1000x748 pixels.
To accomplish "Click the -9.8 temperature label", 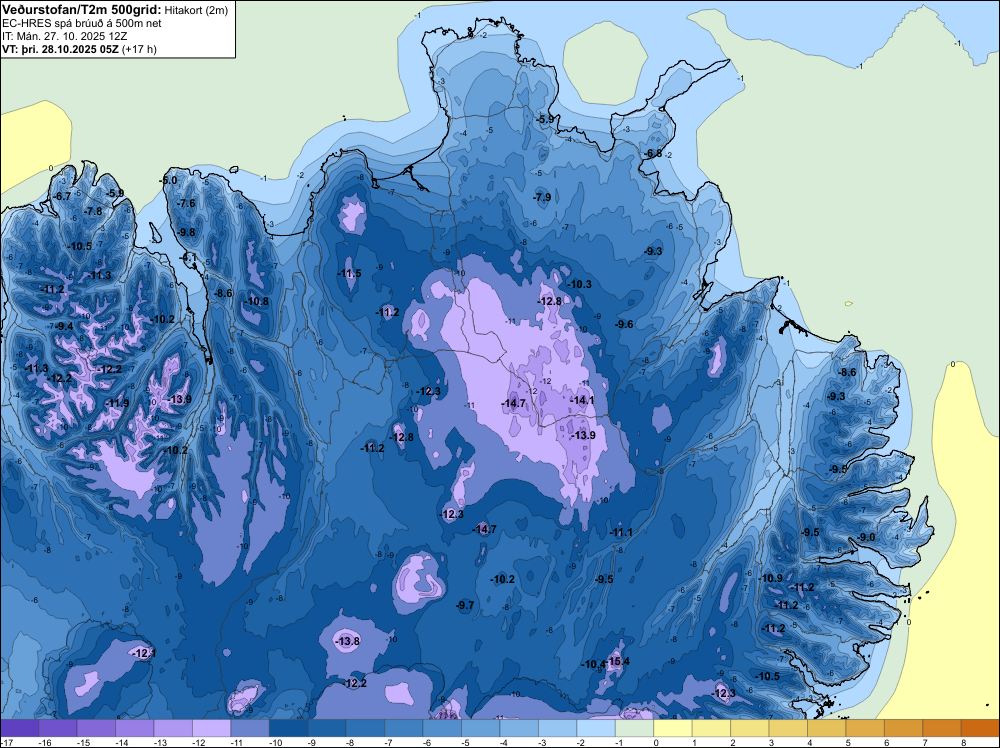I will 186,232.
